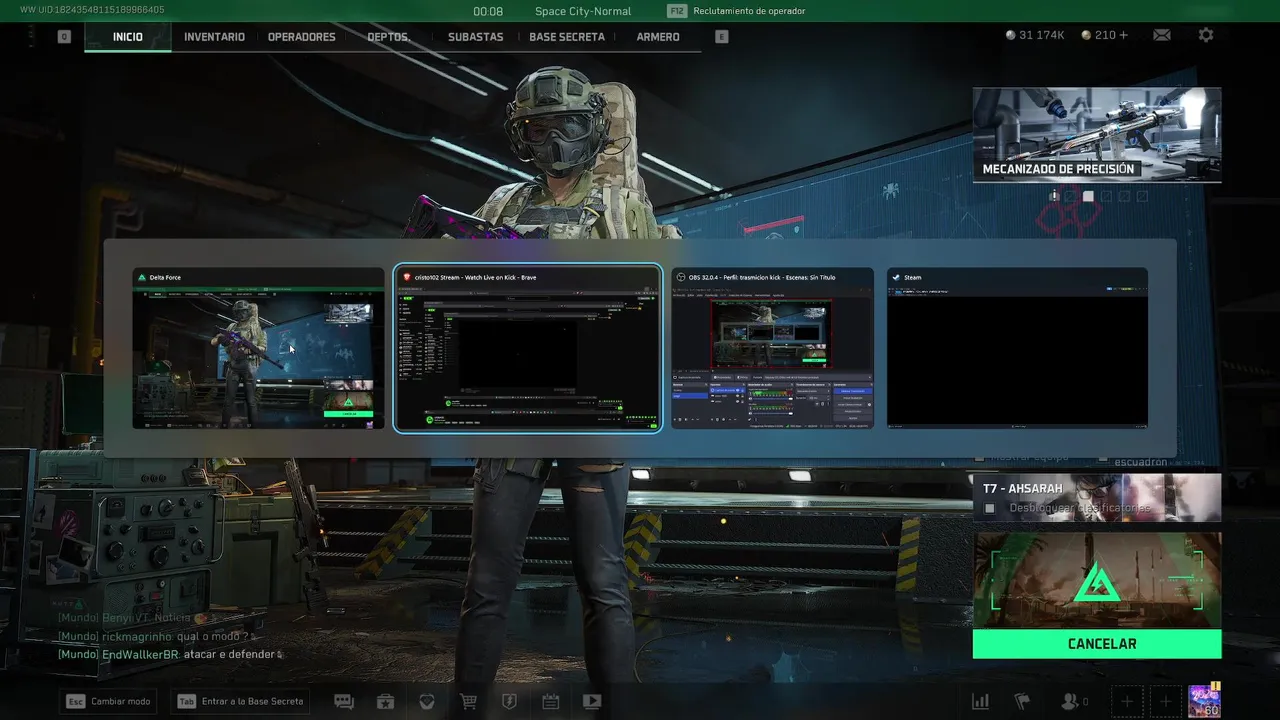This screenshot has width=1280, height=720.
Task: Click the OBS icon in task switcher
Action: click(681, 277)
